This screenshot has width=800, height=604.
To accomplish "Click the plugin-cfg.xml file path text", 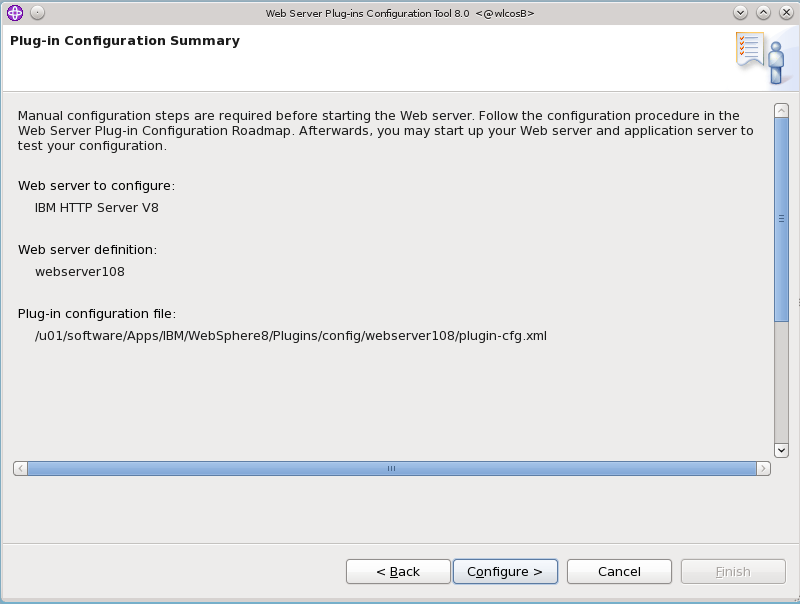I will 291,336.
